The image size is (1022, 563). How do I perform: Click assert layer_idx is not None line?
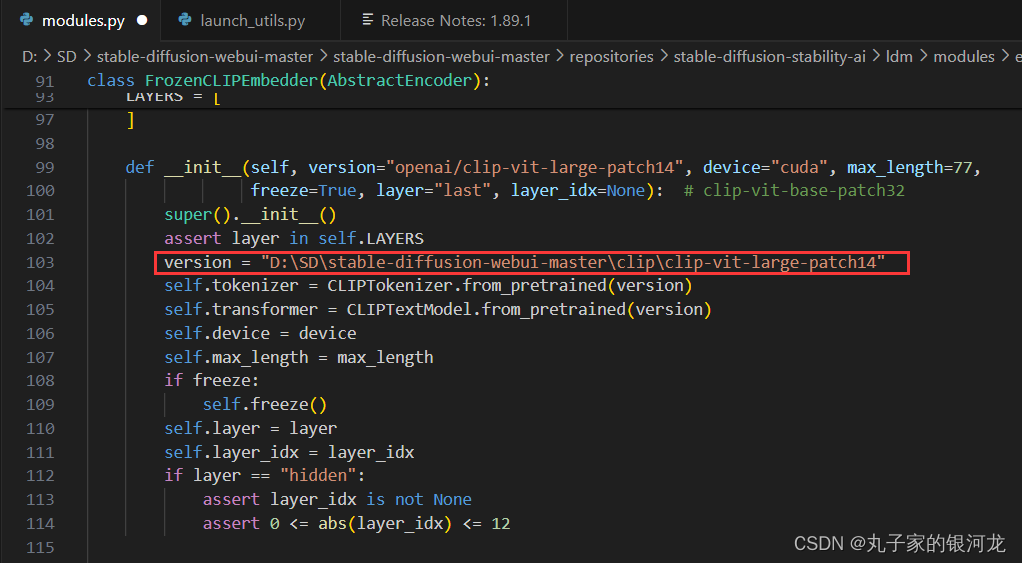(x=337, y=500)
